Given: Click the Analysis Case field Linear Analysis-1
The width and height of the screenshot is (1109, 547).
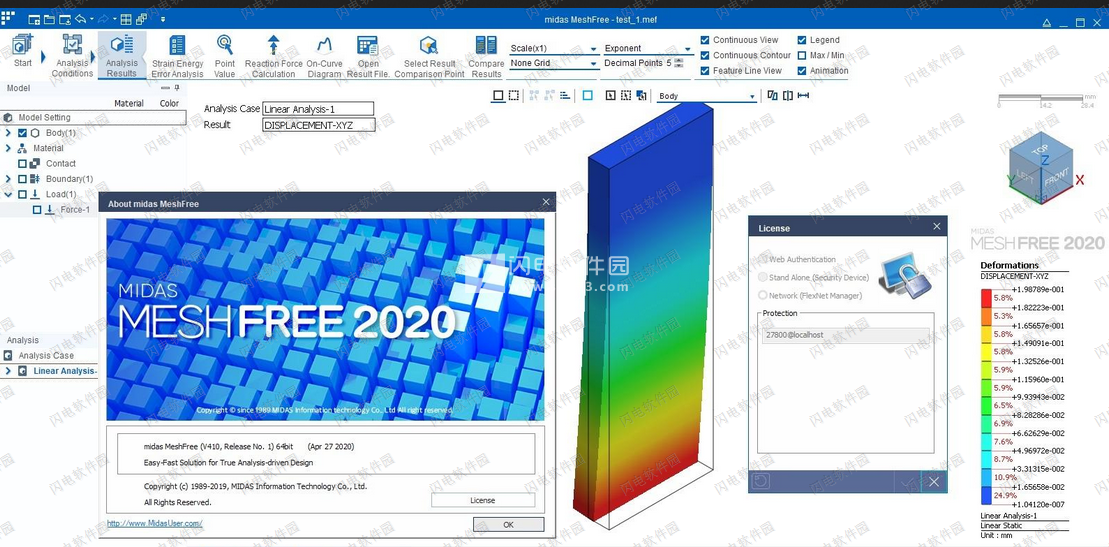Looking at the screenshot, I should 318,109.
